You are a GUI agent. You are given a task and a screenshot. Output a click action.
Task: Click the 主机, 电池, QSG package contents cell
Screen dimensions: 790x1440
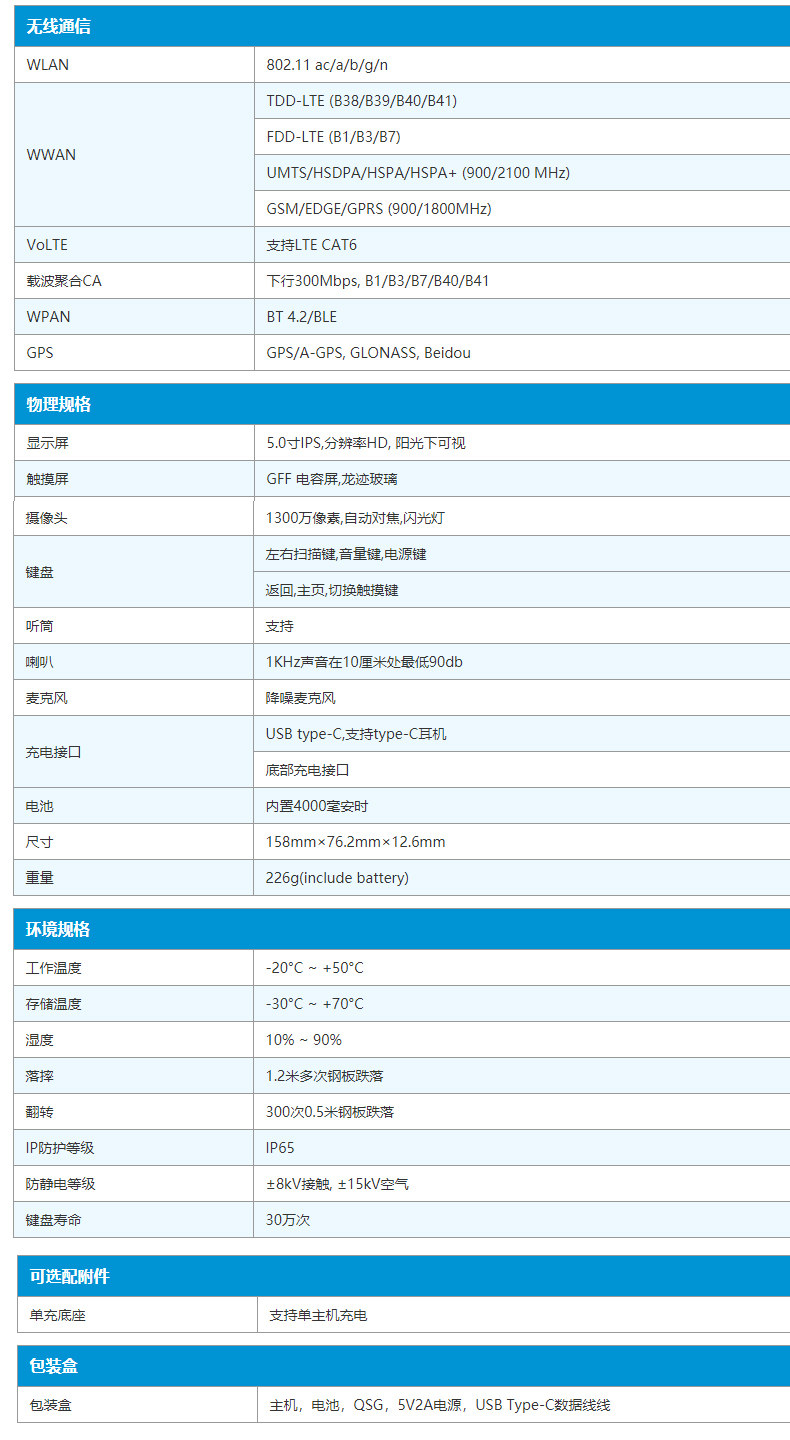pos(524,1405)
